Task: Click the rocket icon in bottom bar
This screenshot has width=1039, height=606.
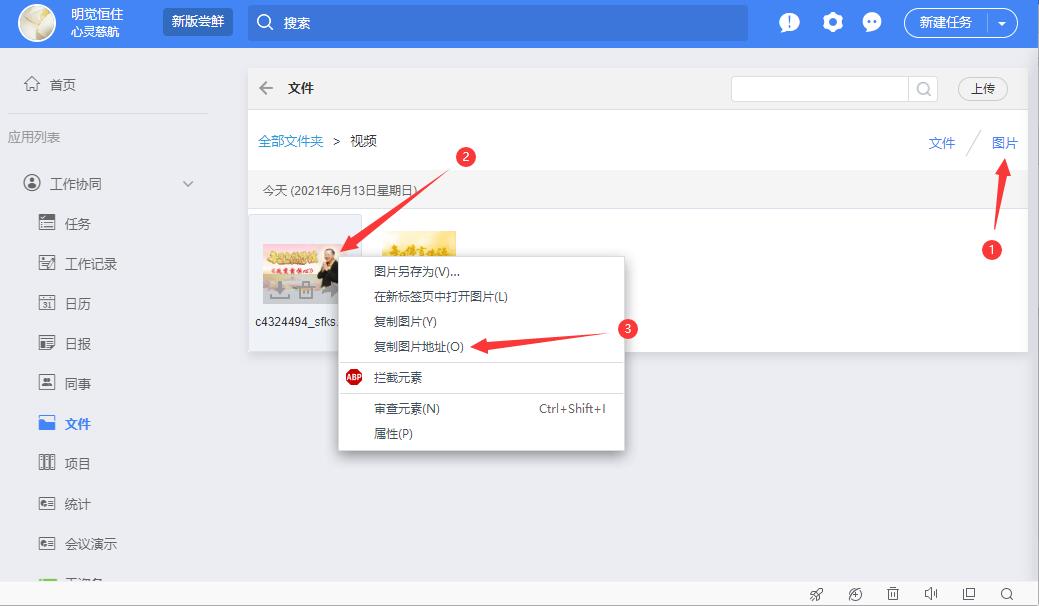Action: pos(816,594)
